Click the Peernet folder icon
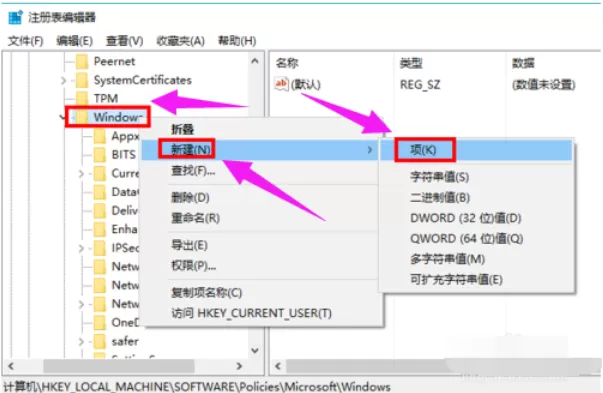The width and height of the screenshot is (603, 393). coord(82,62)
